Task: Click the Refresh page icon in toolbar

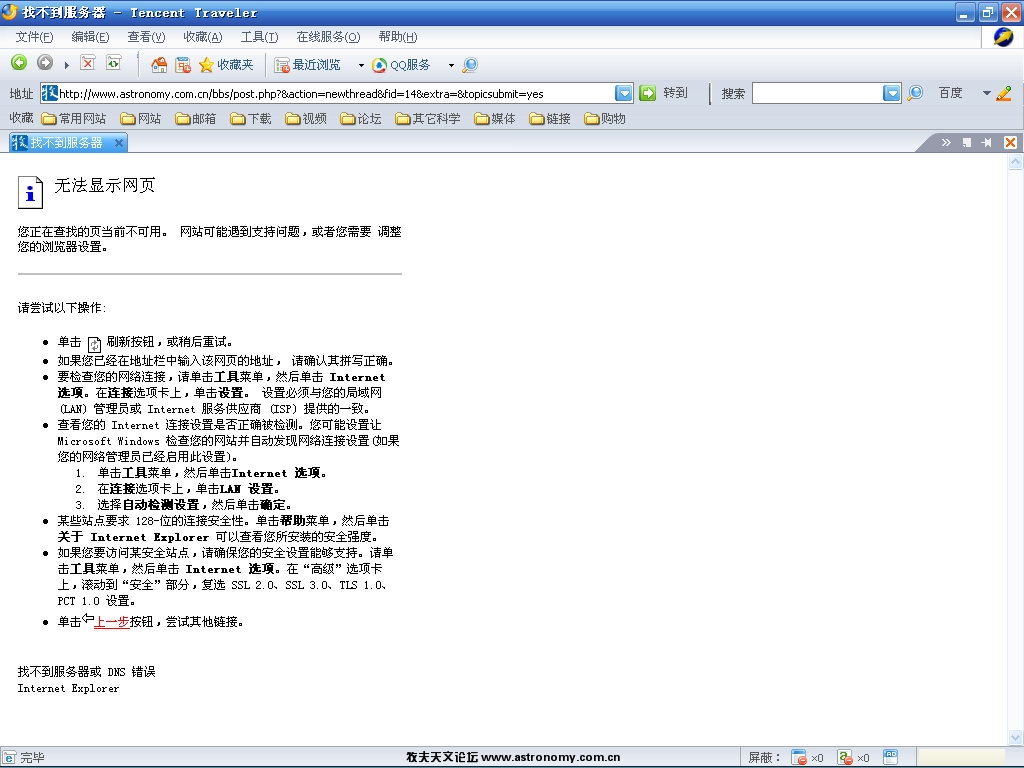Action: [x=114, y=63]
